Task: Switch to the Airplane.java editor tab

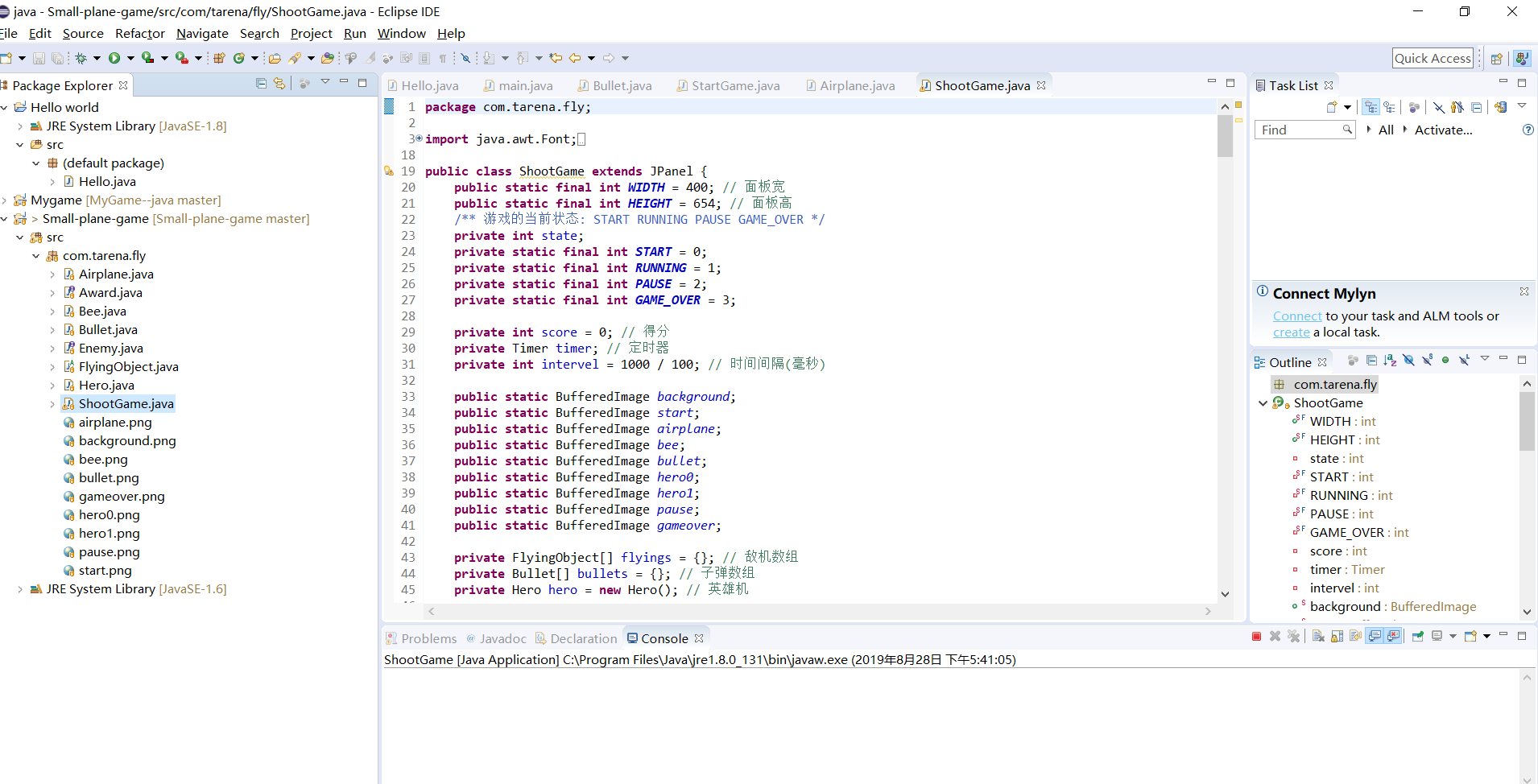Action: point(850,85)
